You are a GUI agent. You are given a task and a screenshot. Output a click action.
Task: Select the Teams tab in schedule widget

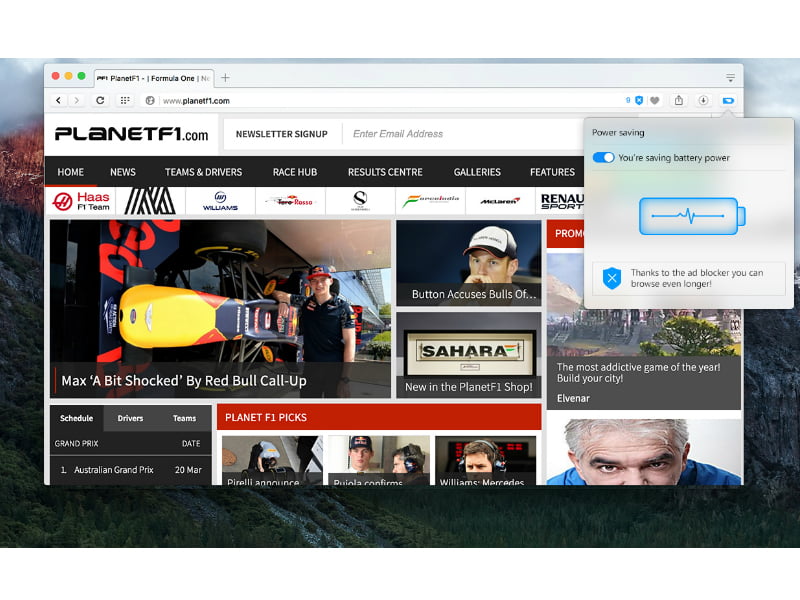(185, 418)
